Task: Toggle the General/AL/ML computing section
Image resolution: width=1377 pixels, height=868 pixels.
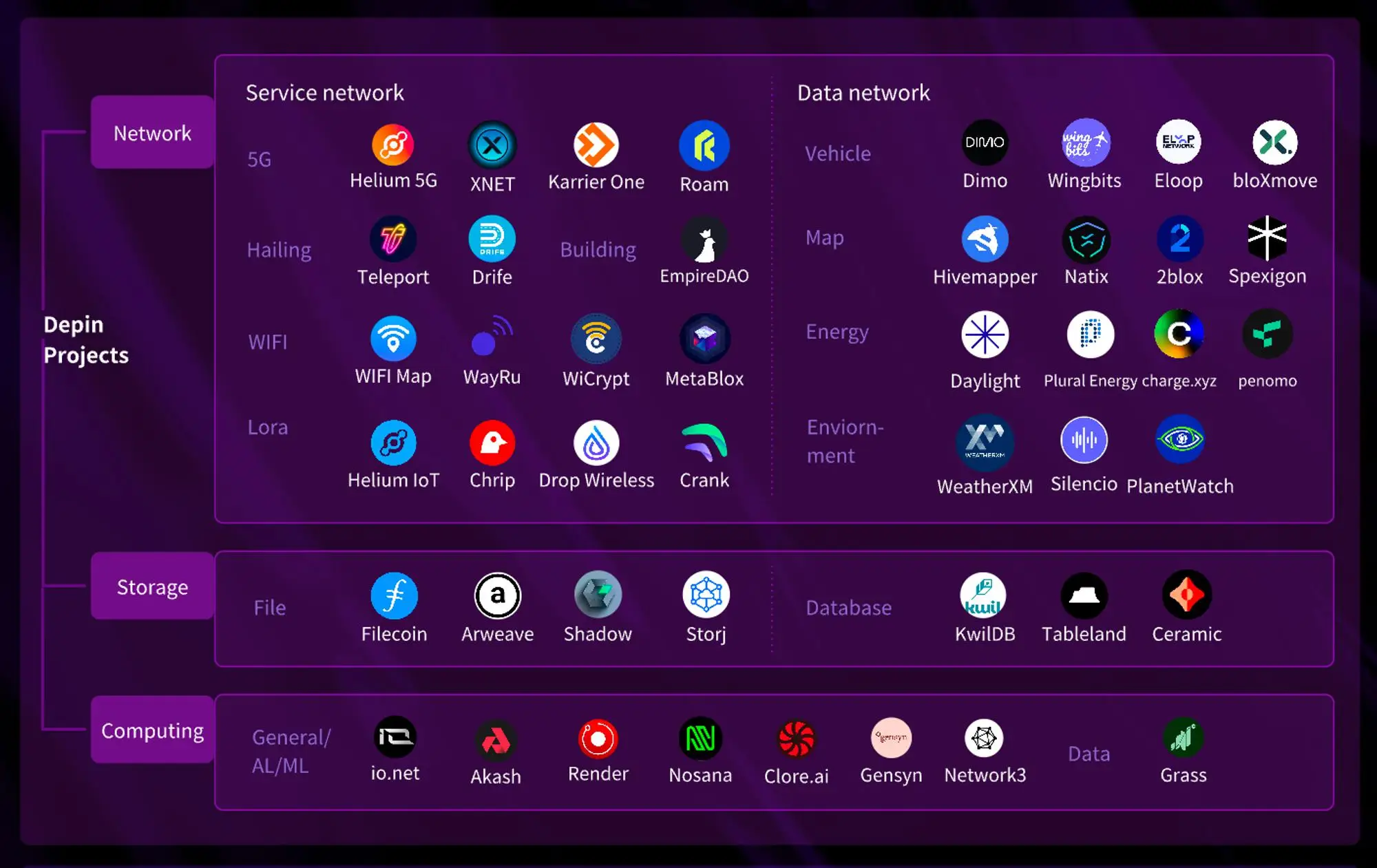Action: tap(290, 752)
